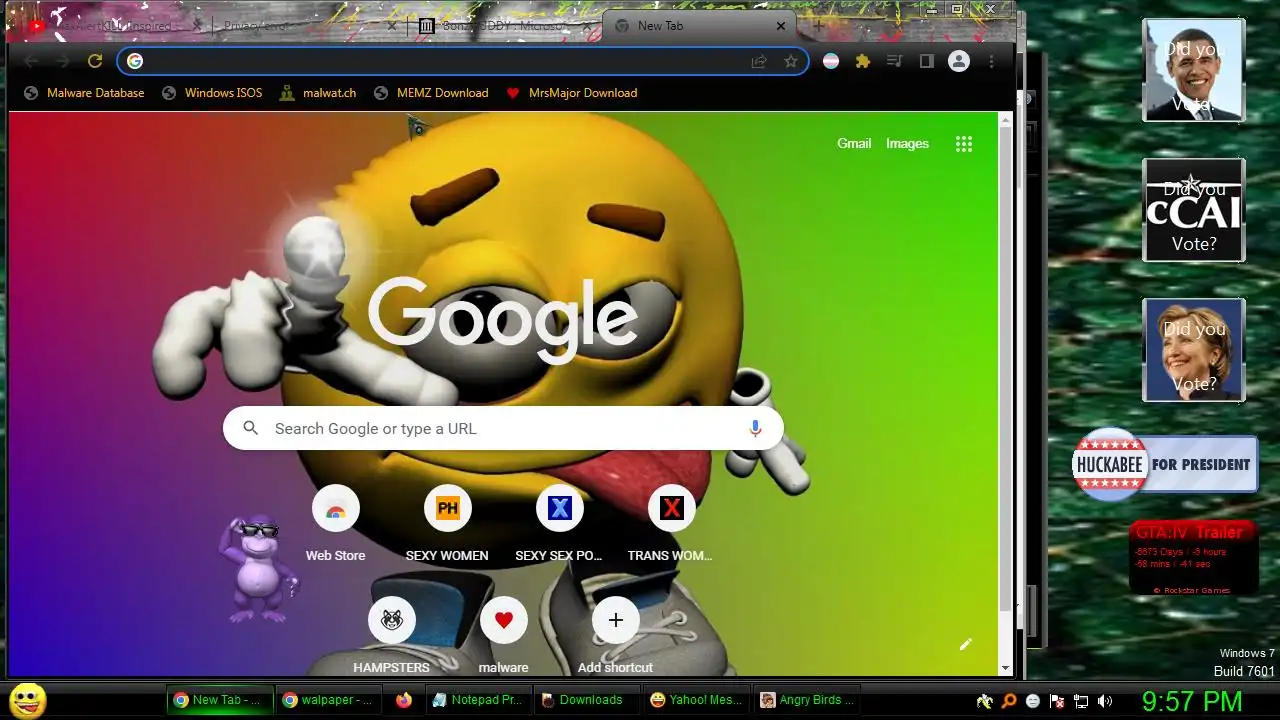This screenshot has height=720, width=1280.
Task: Switch to Yahoo! Messenger taskbar button
Action: pos(695,700)
